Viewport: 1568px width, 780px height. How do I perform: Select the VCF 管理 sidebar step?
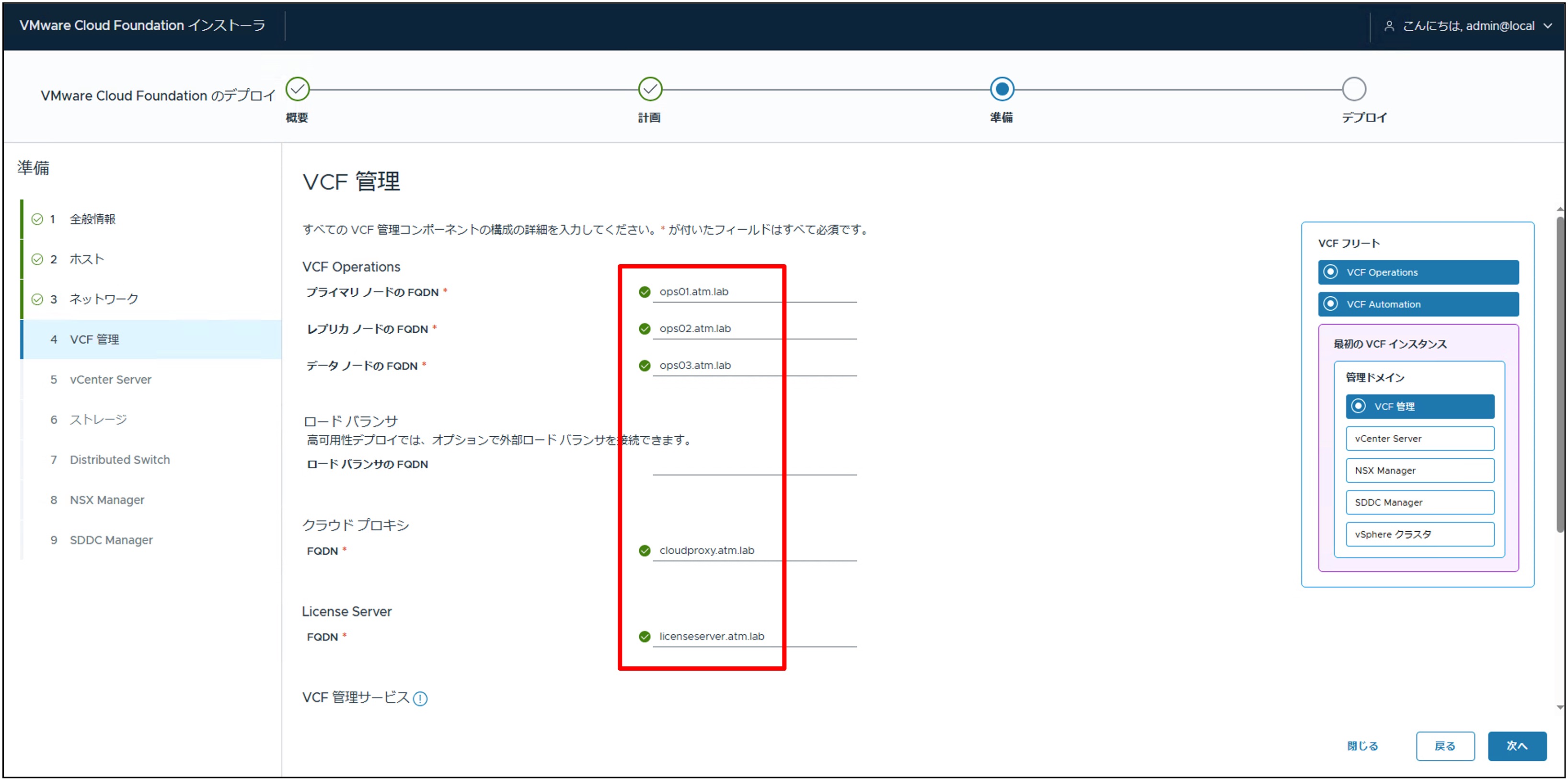151,339
